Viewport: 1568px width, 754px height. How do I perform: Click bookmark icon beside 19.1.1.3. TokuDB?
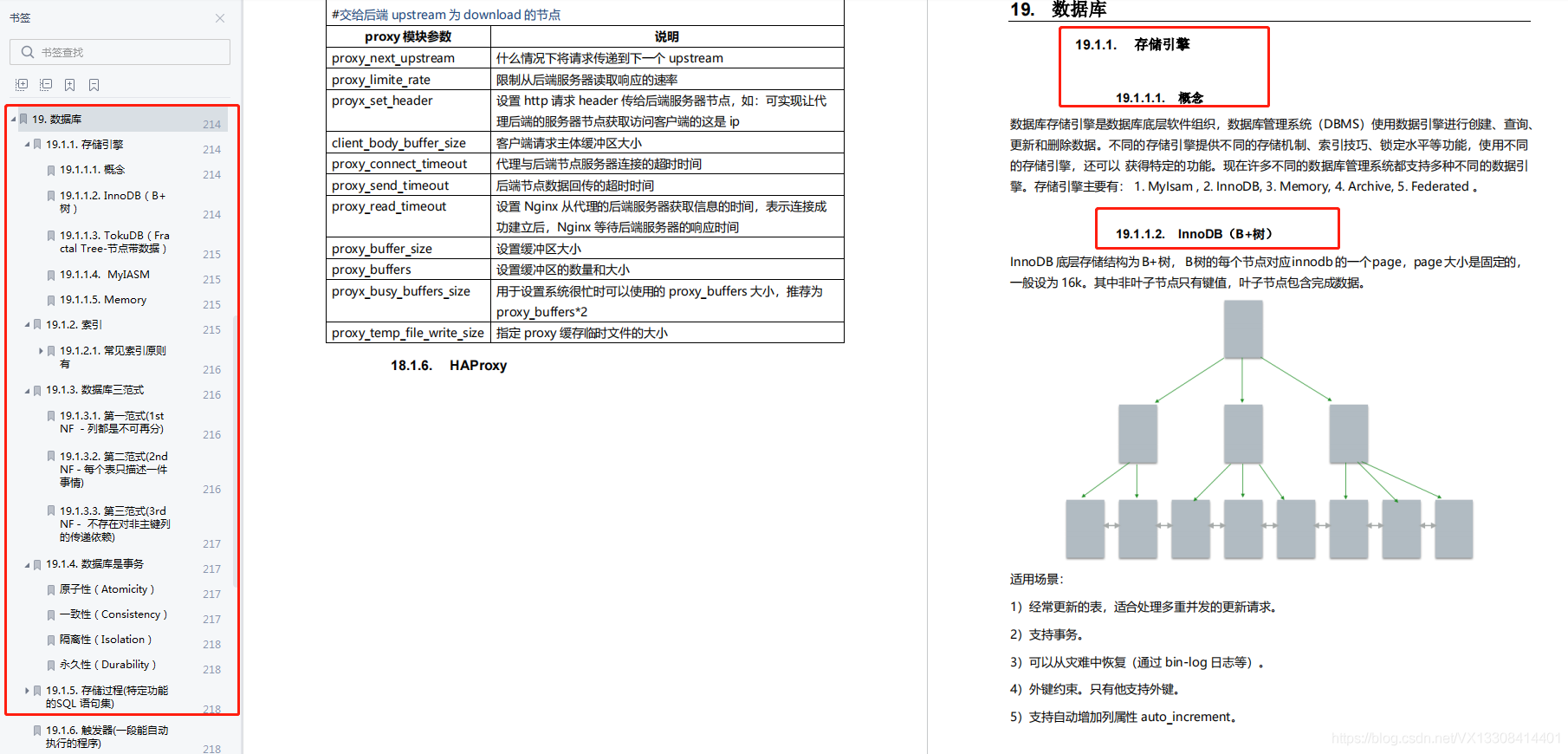pos(51,236)
